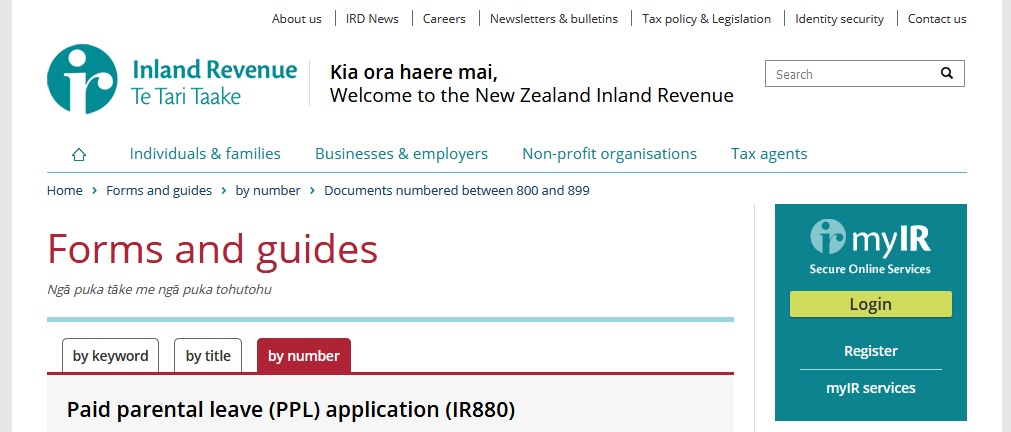This screenshot has width=1011, height=432.
Task: Click the search magnifying glass icon
Action: pyautogui.click(x=946, y=74)
